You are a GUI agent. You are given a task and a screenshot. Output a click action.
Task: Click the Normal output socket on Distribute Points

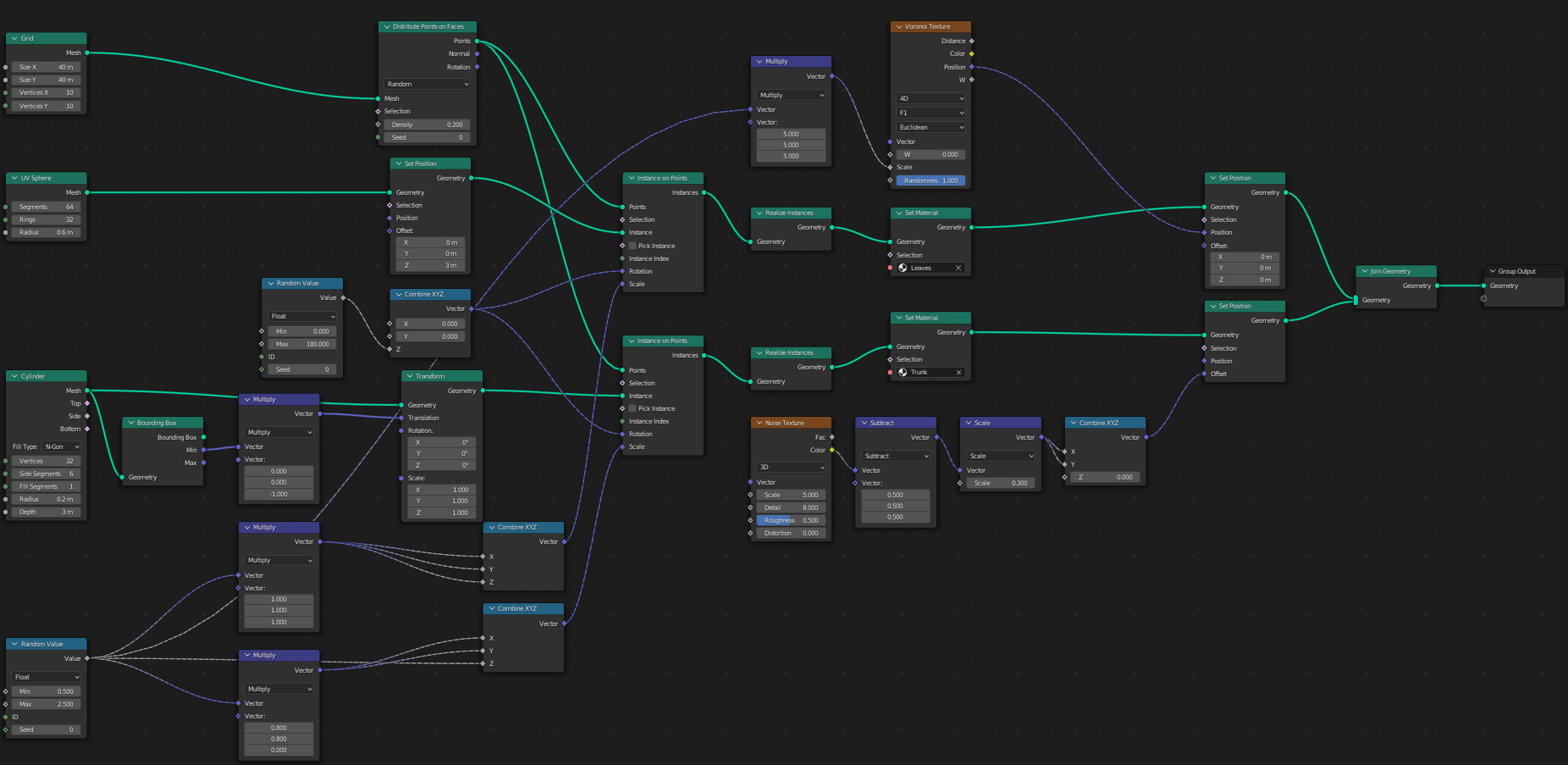coord(477,53)
